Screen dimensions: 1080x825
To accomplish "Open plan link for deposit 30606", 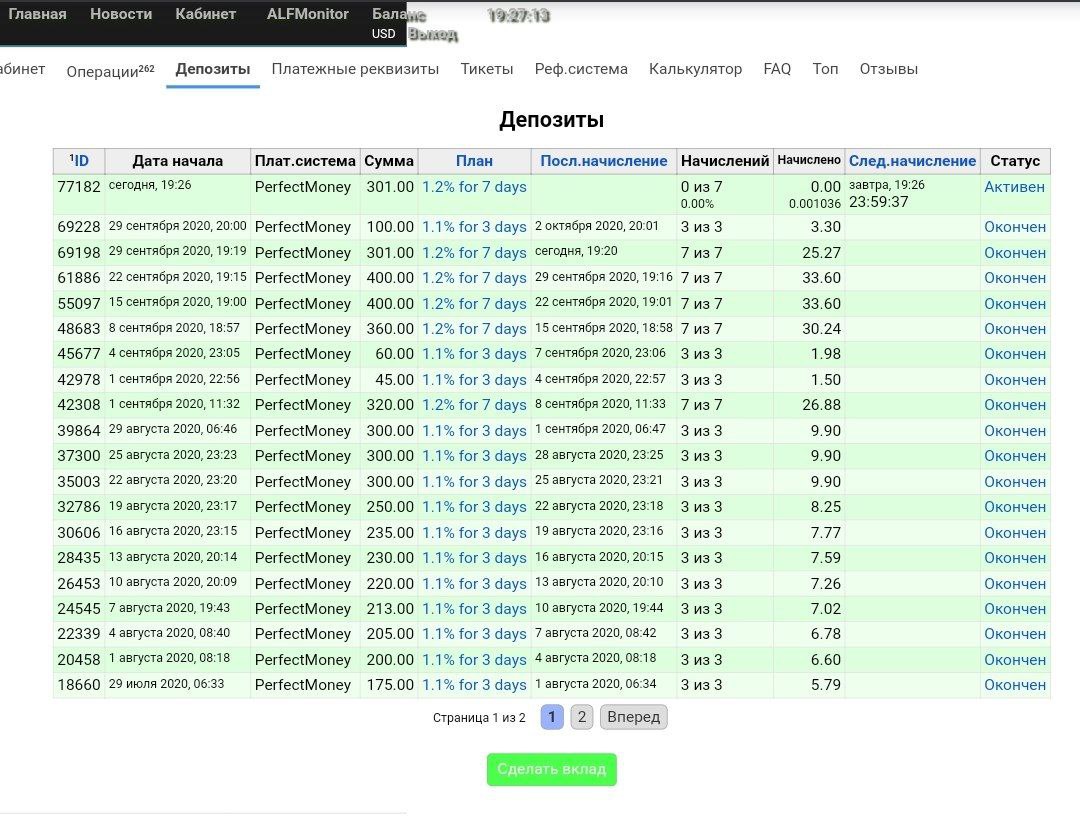I will point(474,532).
